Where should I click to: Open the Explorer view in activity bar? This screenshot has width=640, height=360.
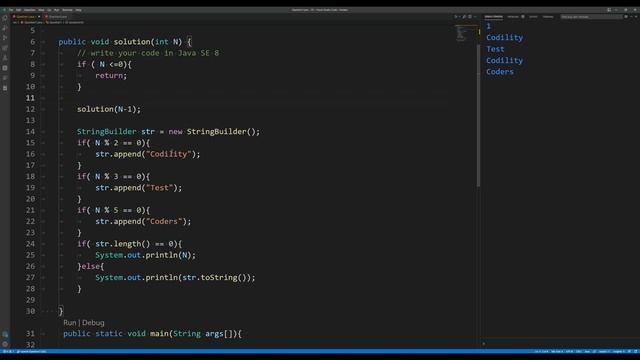[x=5, y=18]
